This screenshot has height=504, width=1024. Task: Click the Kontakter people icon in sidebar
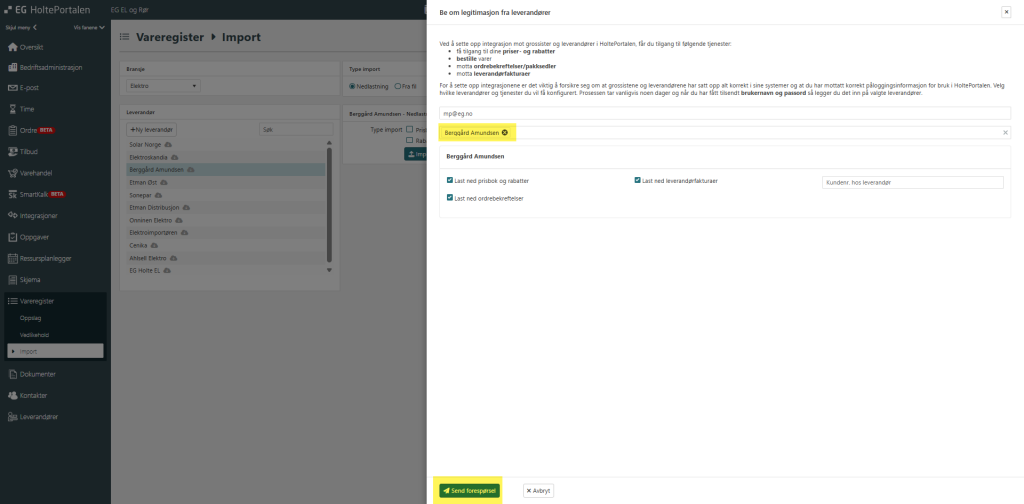[x=13, y=395]
